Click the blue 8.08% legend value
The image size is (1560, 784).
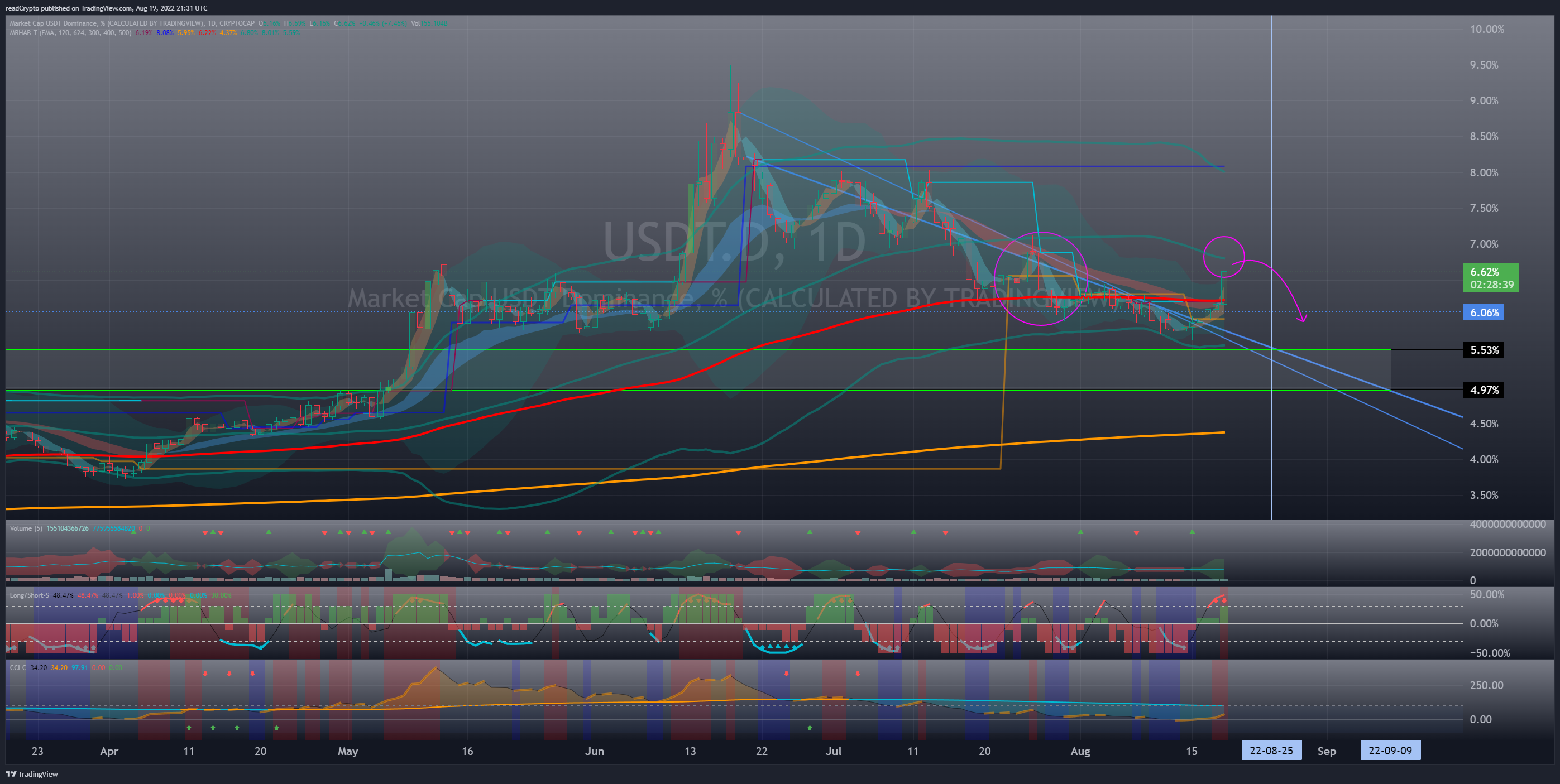[x=165, y=33]
